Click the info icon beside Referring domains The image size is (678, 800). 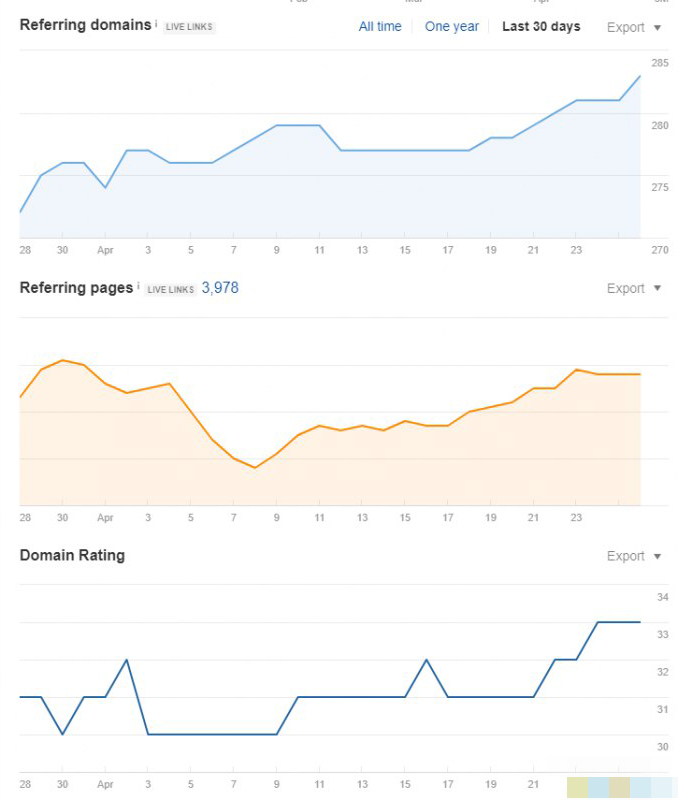pos(156,23)
